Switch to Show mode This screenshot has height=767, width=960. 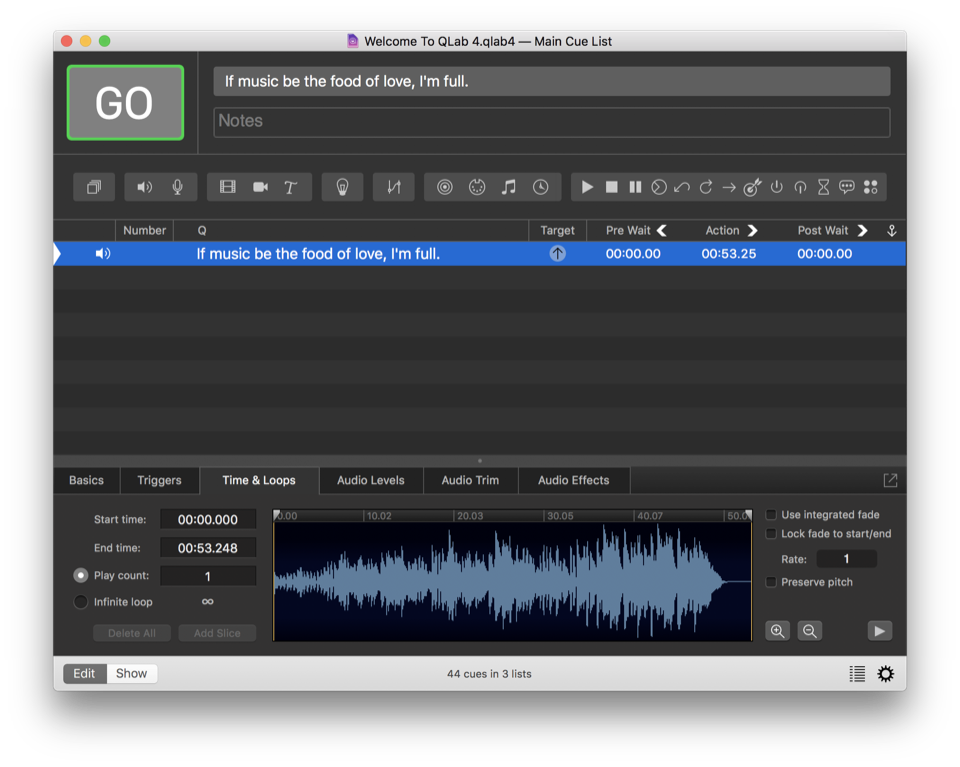[132, 674]
